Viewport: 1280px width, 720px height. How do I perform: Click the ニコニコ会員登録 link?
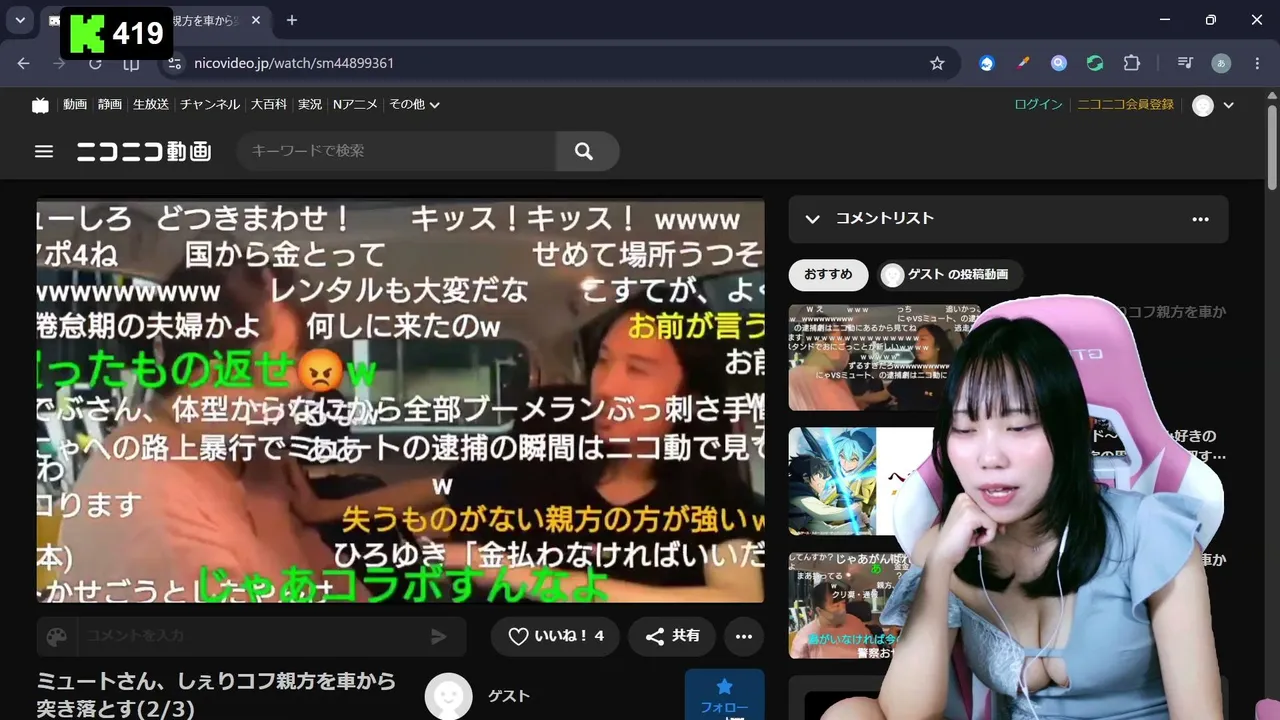(x=1125, y=104)
